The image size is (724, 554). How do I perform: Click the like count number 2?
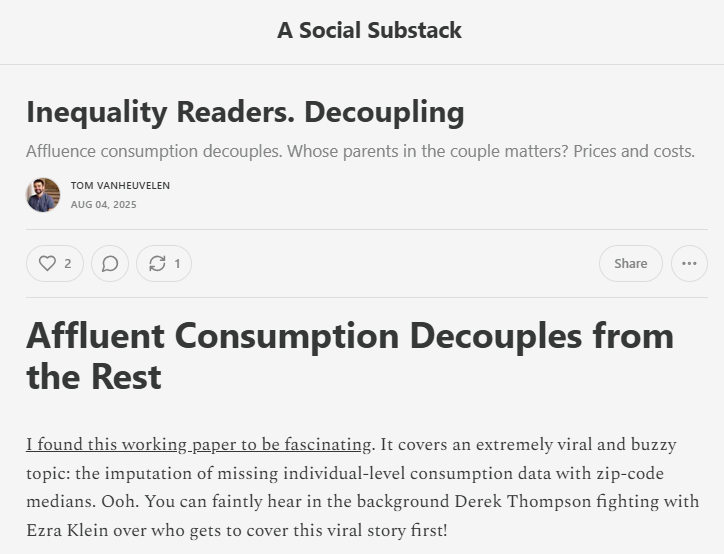coord(68,263)
